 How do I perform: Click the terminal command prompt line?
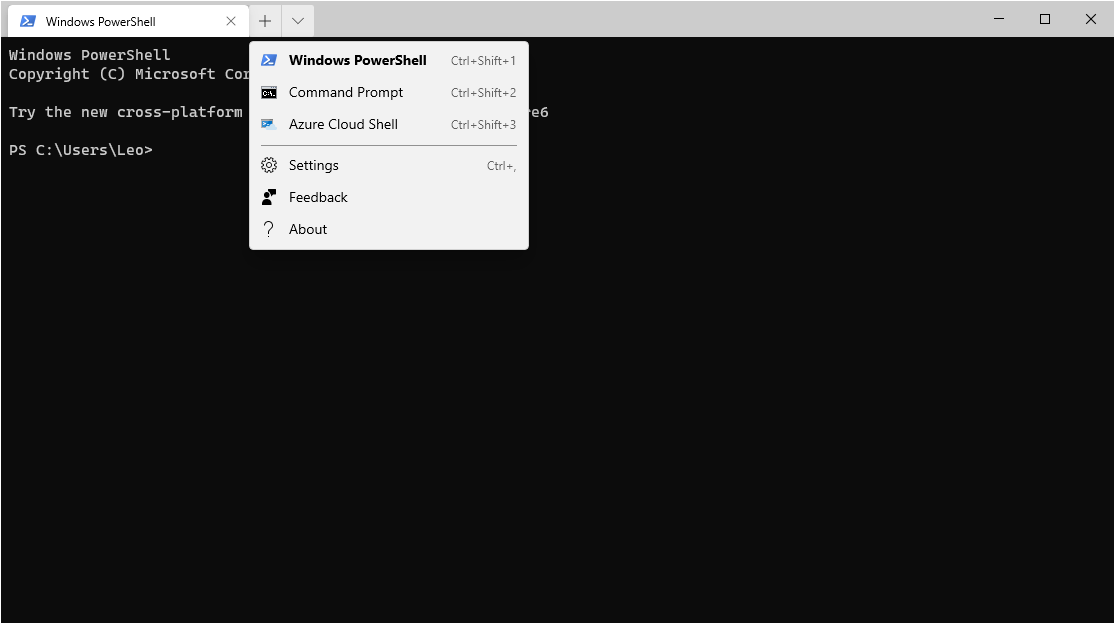point(82,149)
